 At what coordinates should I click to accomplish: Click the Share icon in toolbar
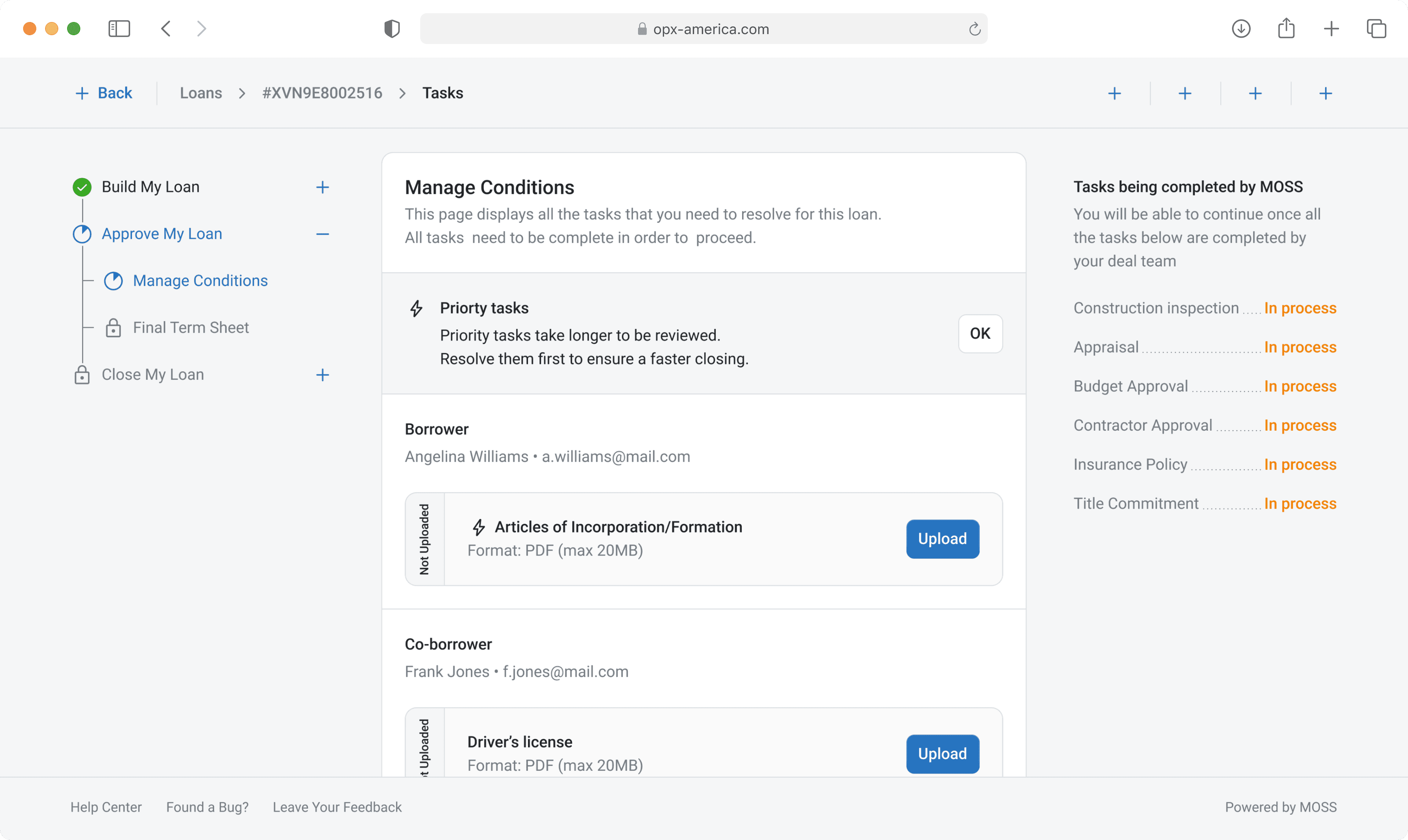[x=1286, y=29]
